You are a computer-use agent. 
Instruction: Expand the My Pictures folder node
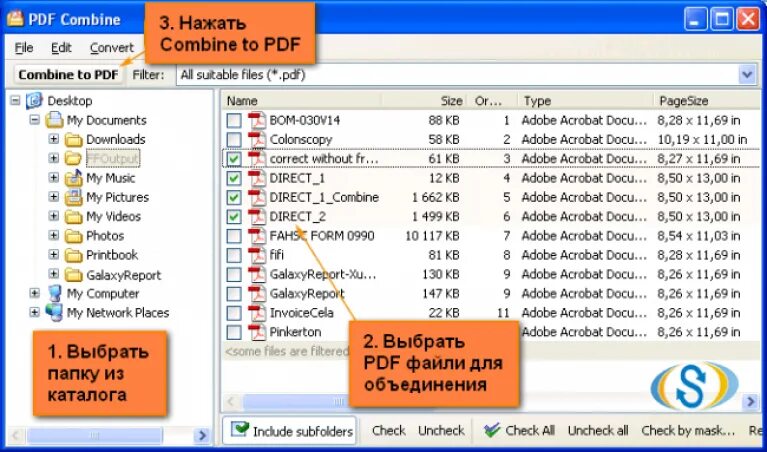click(x=54, y=197)
